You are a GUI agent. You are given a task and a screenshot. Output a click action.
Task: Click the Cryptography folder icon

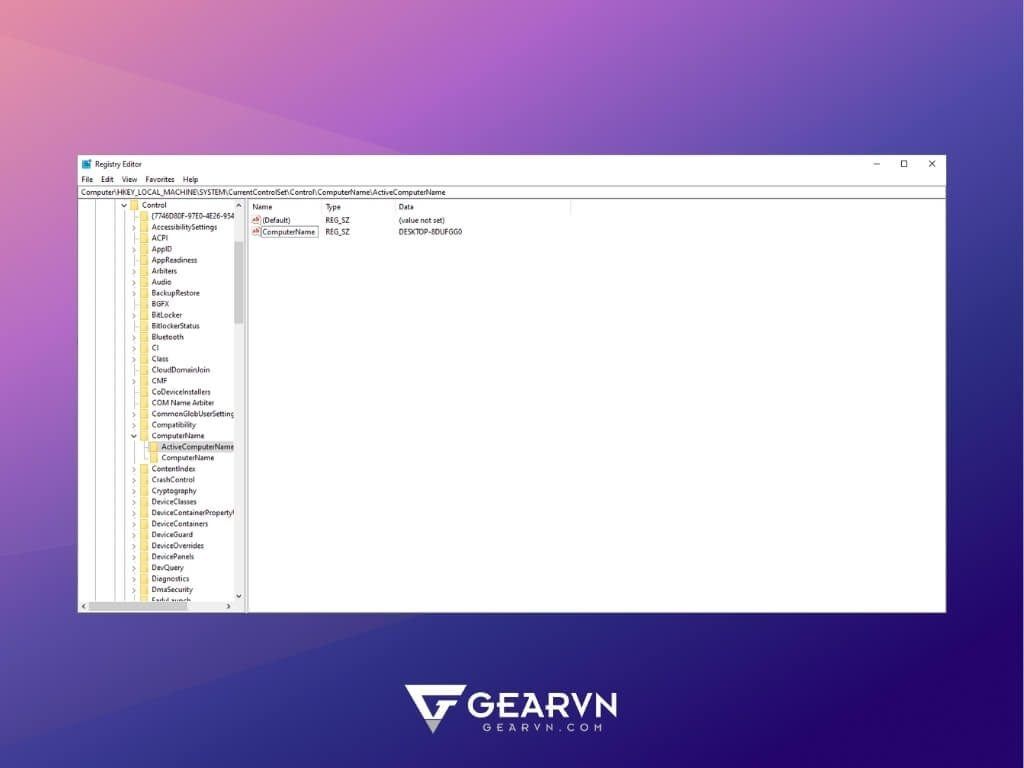[146, 490]
